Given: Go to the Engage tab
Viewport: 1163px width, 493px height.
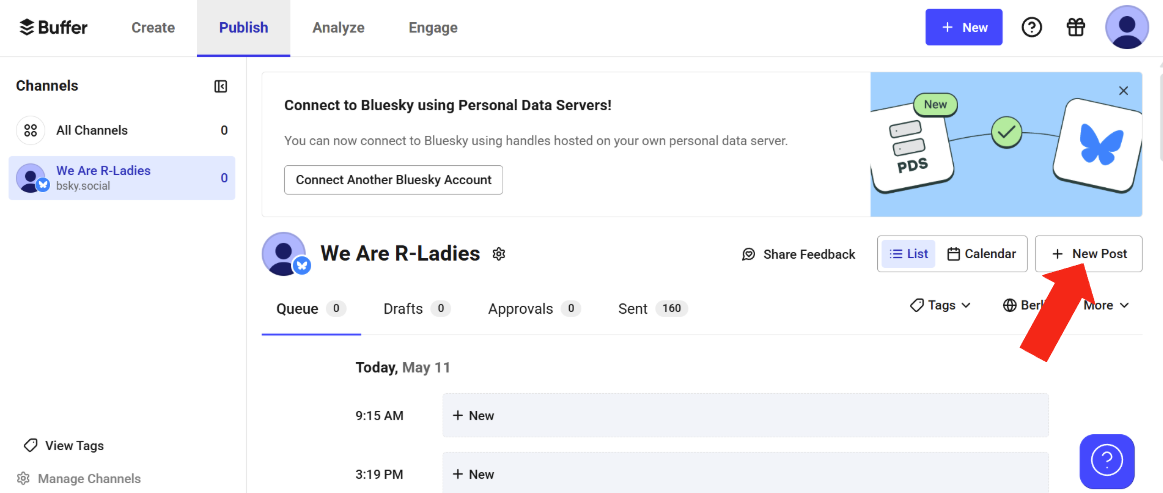Looking at the screenshot, I should pyautogui.click(x=433, y=27).
